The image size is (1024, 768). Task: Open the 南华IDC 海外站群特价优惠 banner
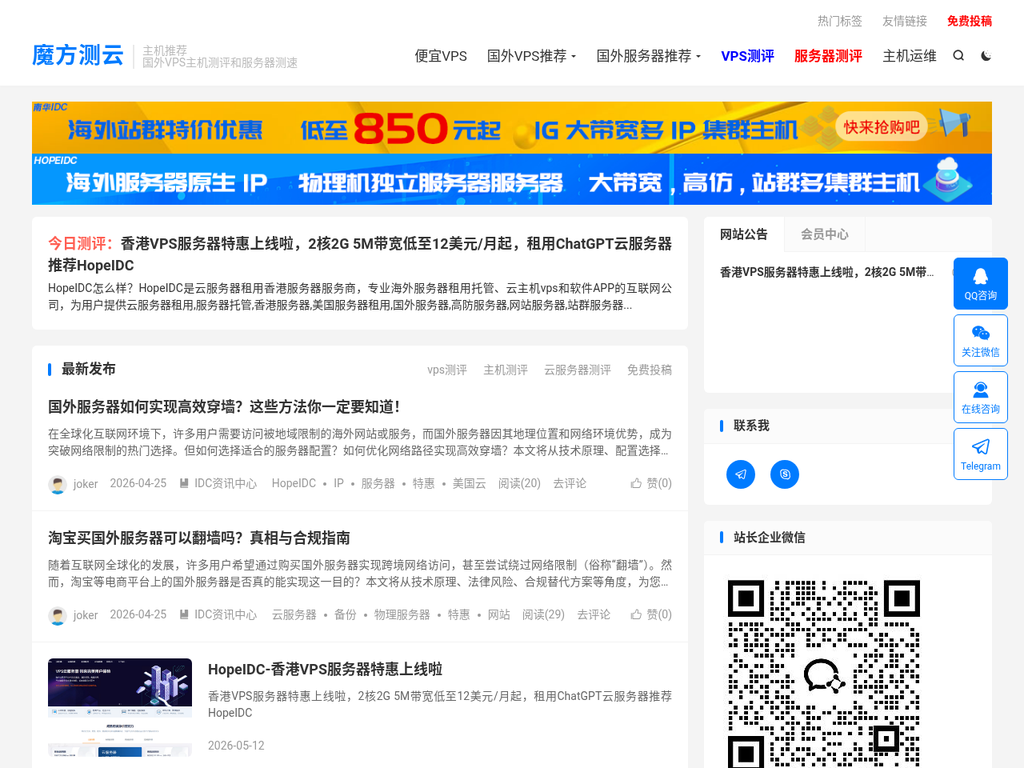point(512,127)
